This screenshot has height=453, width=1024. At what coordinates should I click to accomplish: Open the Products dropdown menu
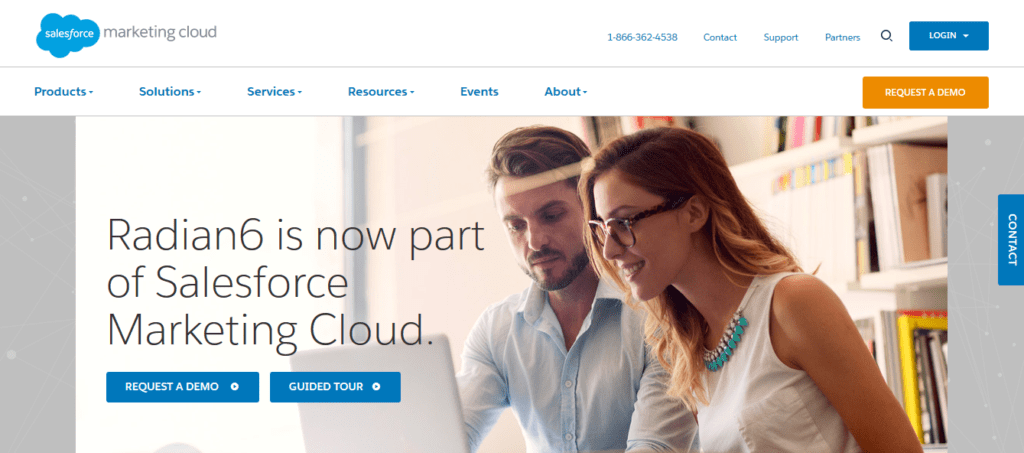coord(63,92)
